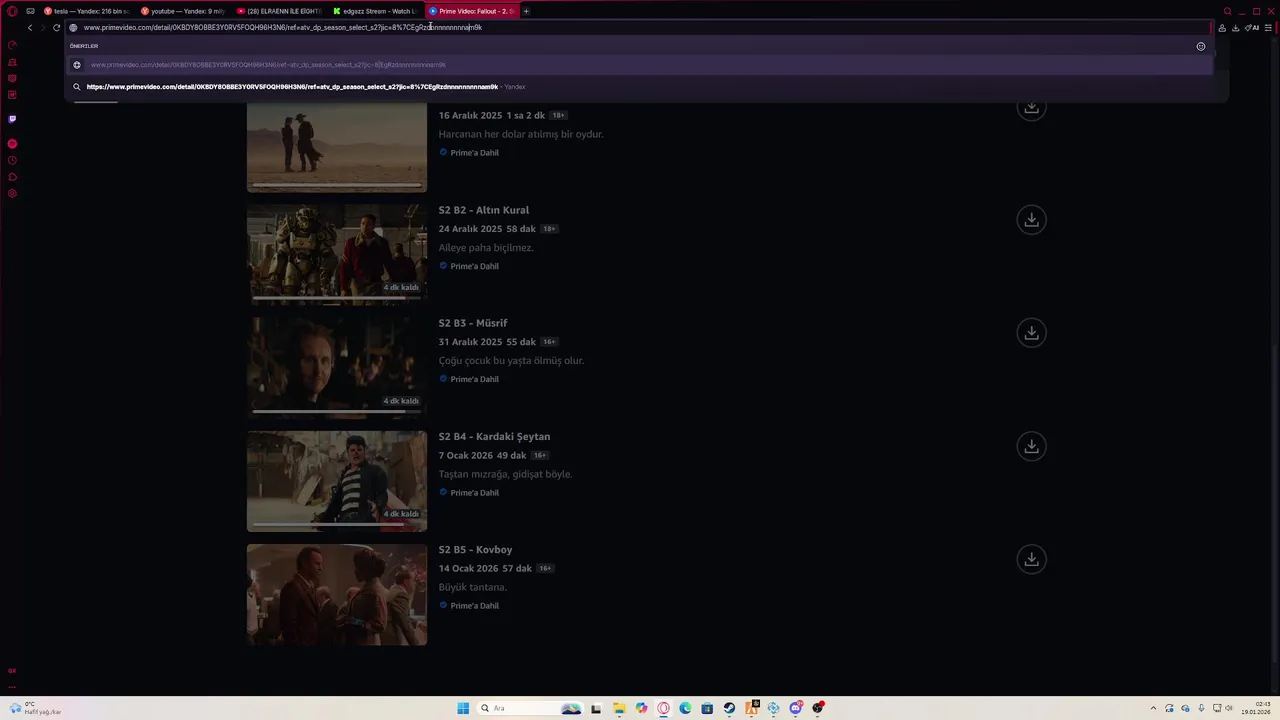Open History clock icon in sidebar
This screenshot has height=720, width=1280.
12,160
